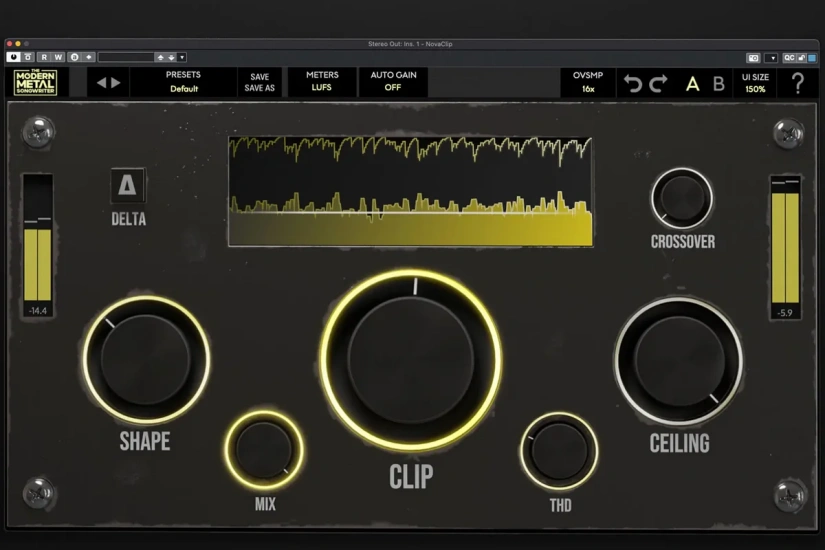Load next host preset with down arrow
This screenshot has width=825, height=550.
171,57
